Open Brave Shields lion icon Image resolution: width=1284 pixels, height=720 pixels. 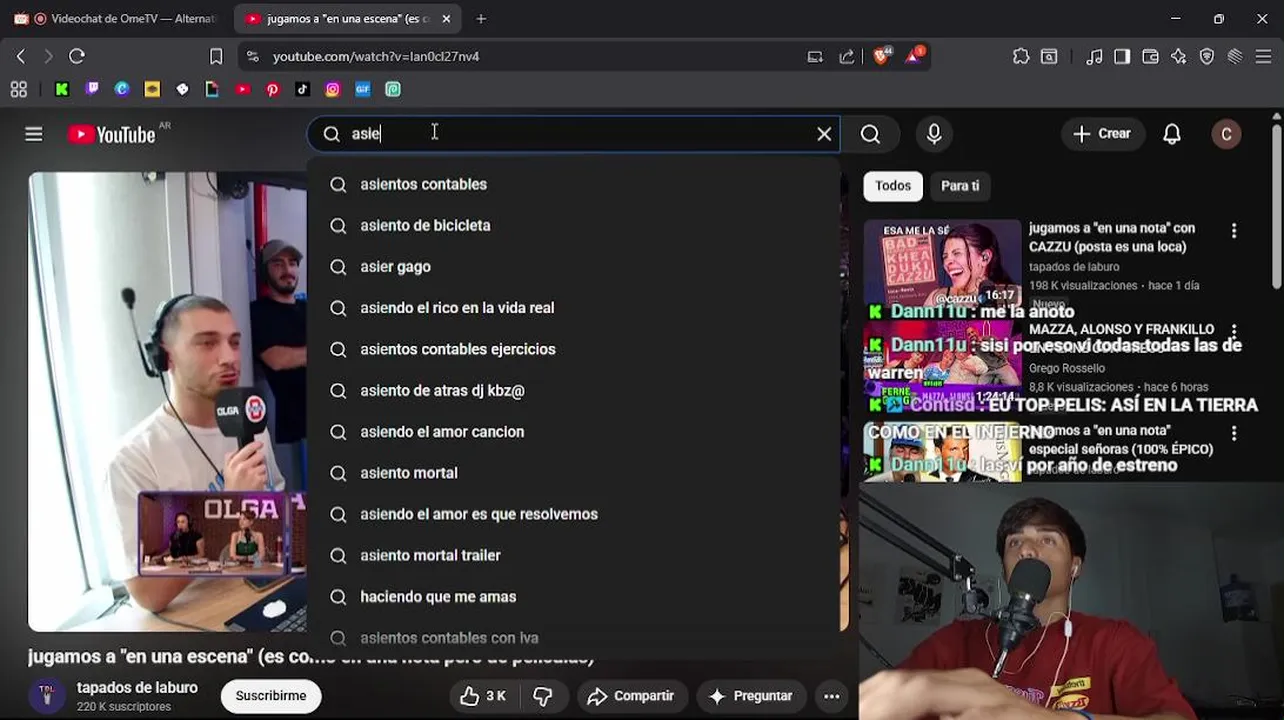tap(881, 56)
